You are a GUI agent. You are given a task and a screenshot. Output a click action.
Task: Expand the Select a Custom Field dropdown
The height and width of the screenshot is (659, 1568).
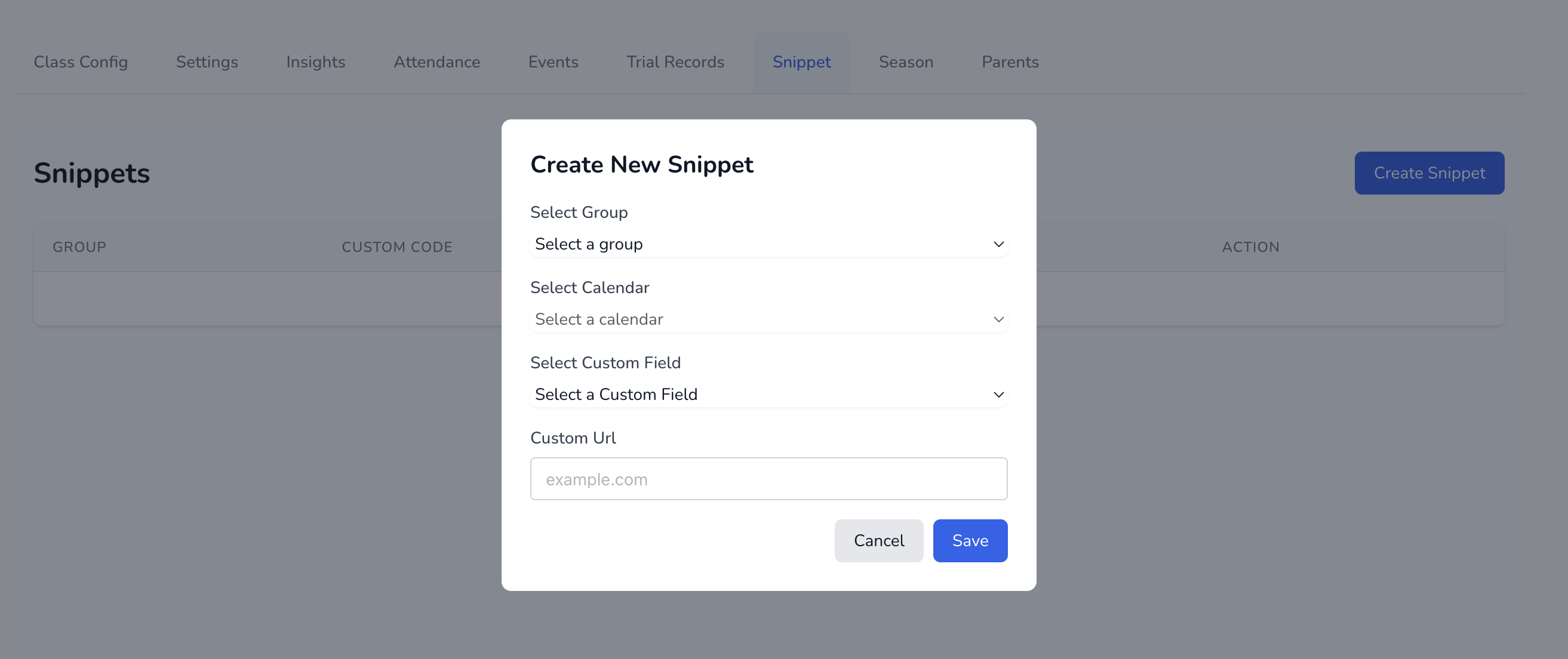click(768, 395)
